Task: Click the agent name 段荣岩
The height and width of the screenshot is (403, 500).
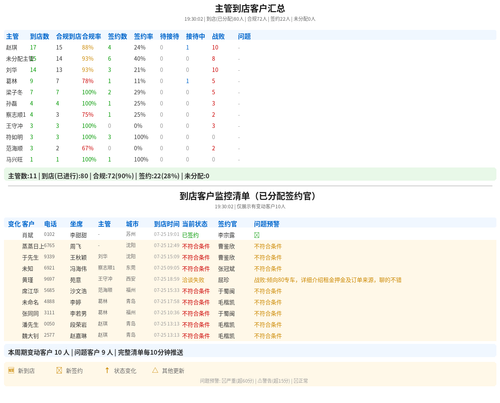Action: [78, 325]
